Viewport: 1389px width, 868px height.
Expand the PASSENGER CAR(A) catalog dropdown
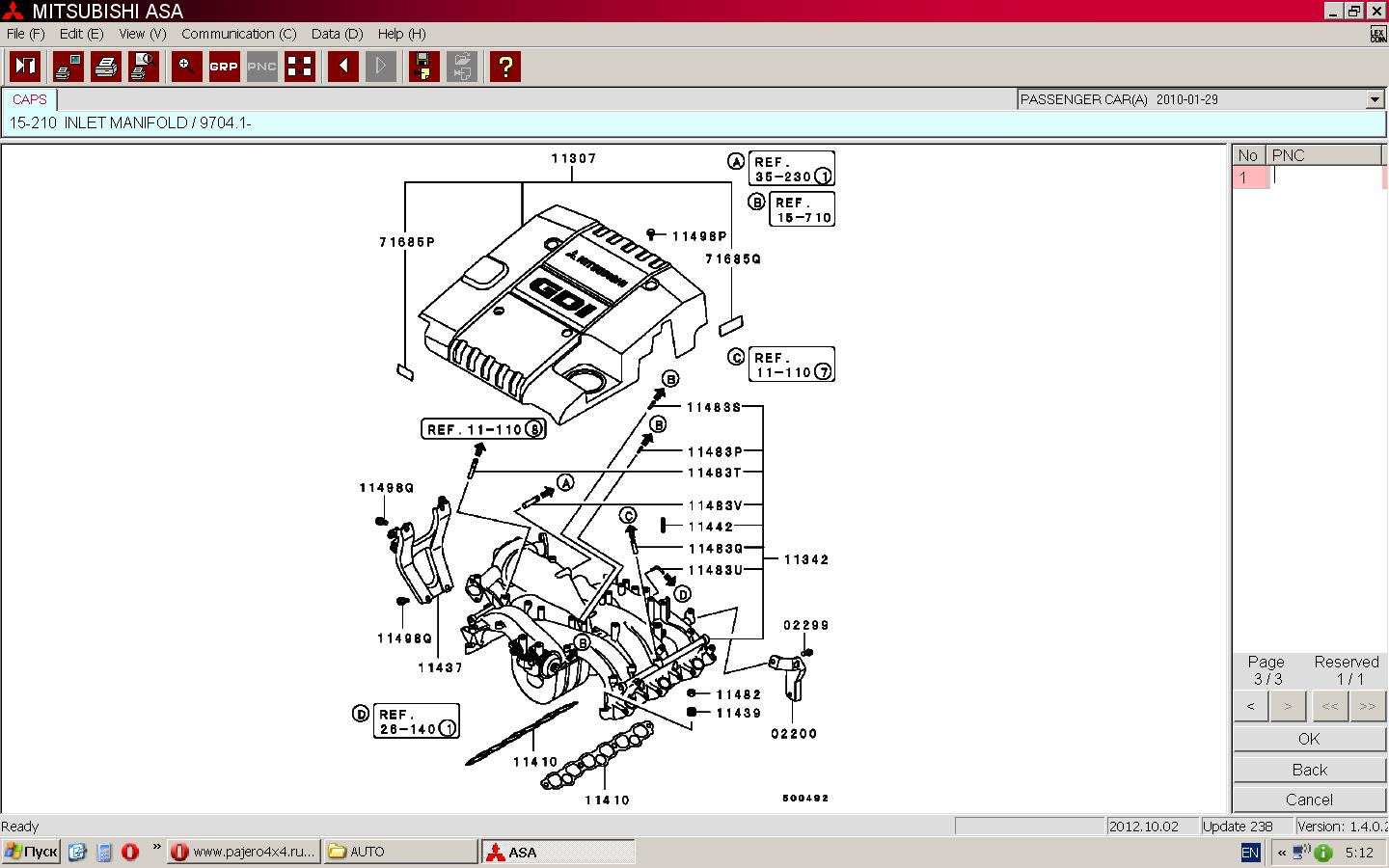tap(1375, 99)
